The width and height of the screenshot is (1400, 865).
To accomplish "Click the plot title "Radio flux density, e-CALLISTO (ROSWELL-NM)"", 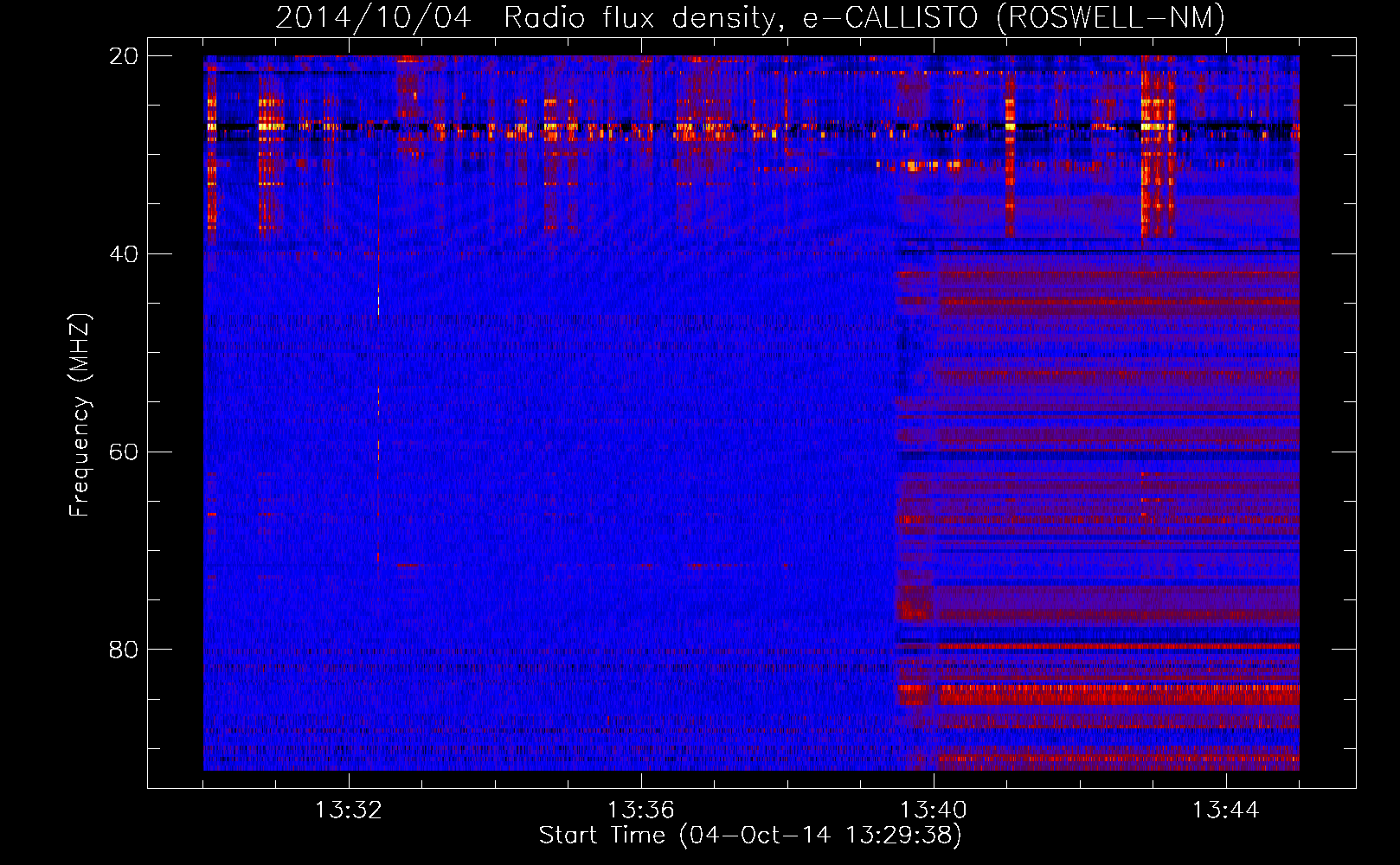I will pyautogui.click(x=864, y=17).
